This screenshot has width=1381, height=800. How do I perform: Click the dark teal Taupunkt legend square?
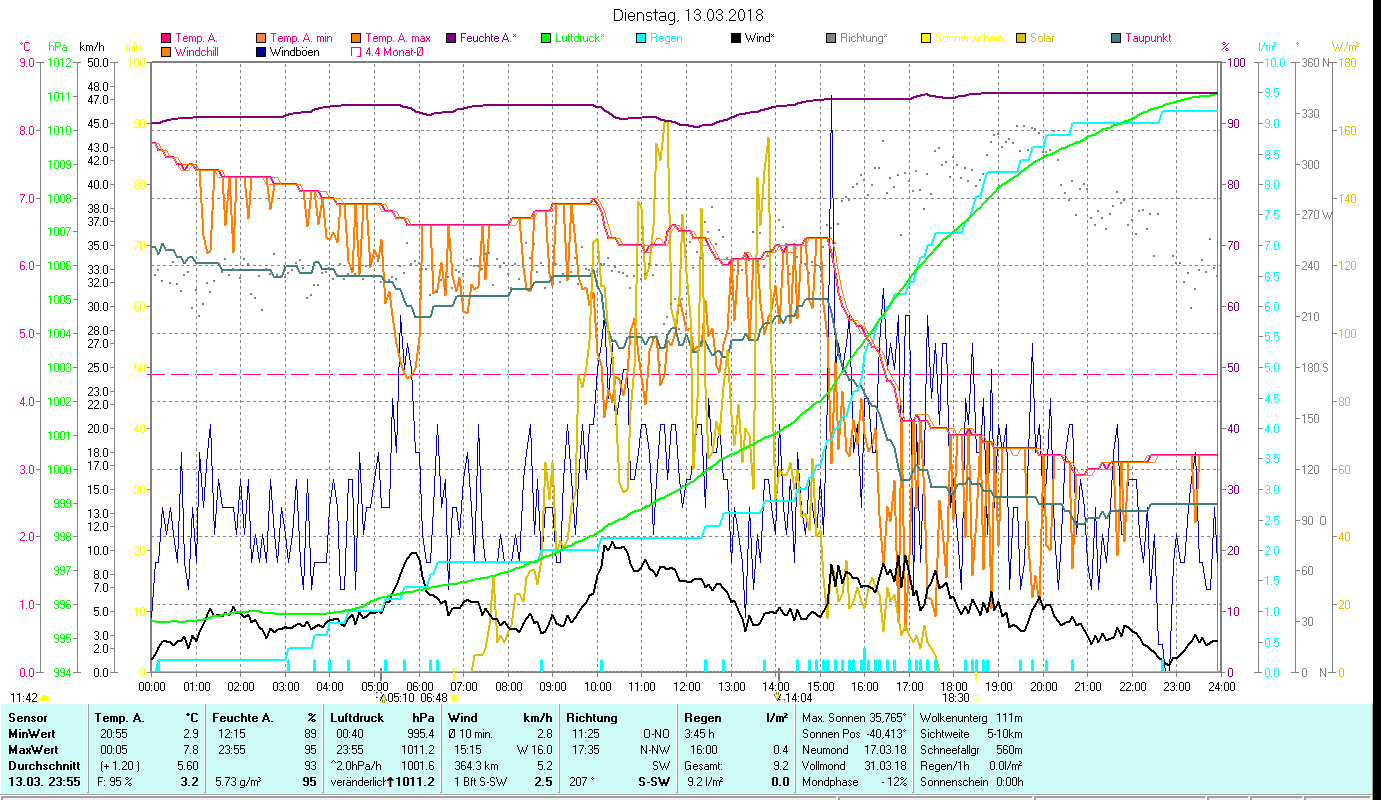(x=1116, y=39)
